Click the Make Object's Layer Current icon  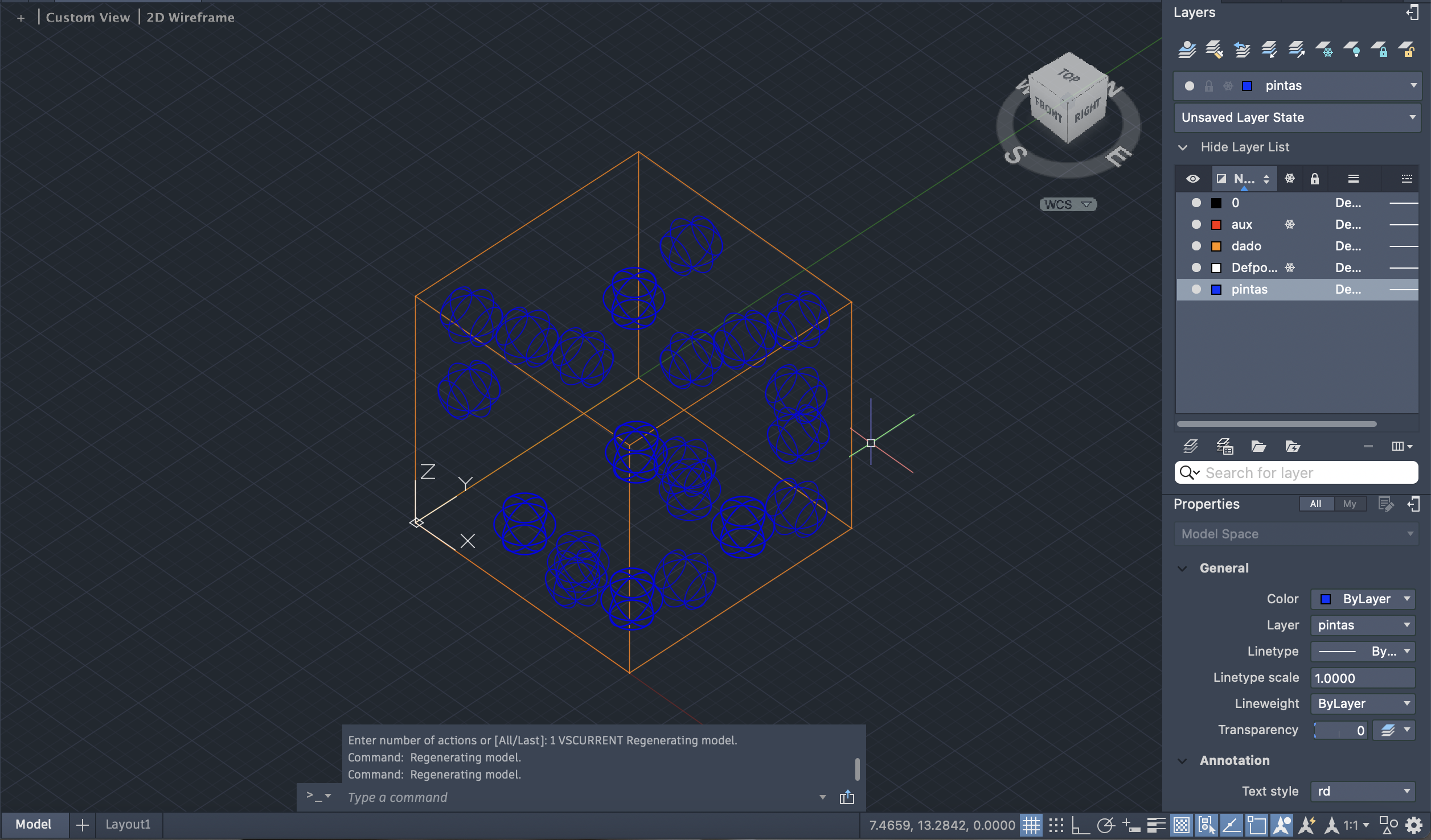(1187, 50)
